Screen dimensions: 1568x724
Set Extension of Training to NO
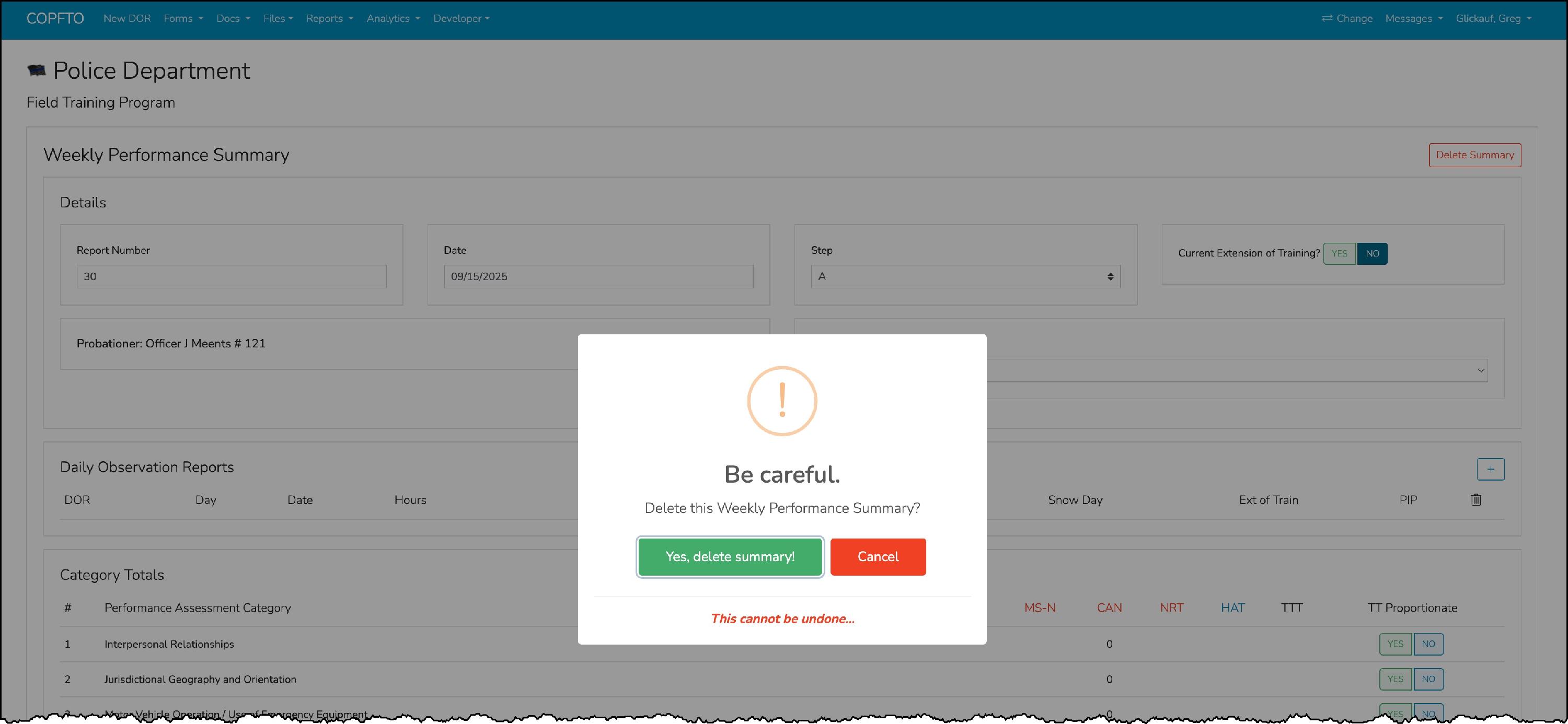pos(1372,254)
